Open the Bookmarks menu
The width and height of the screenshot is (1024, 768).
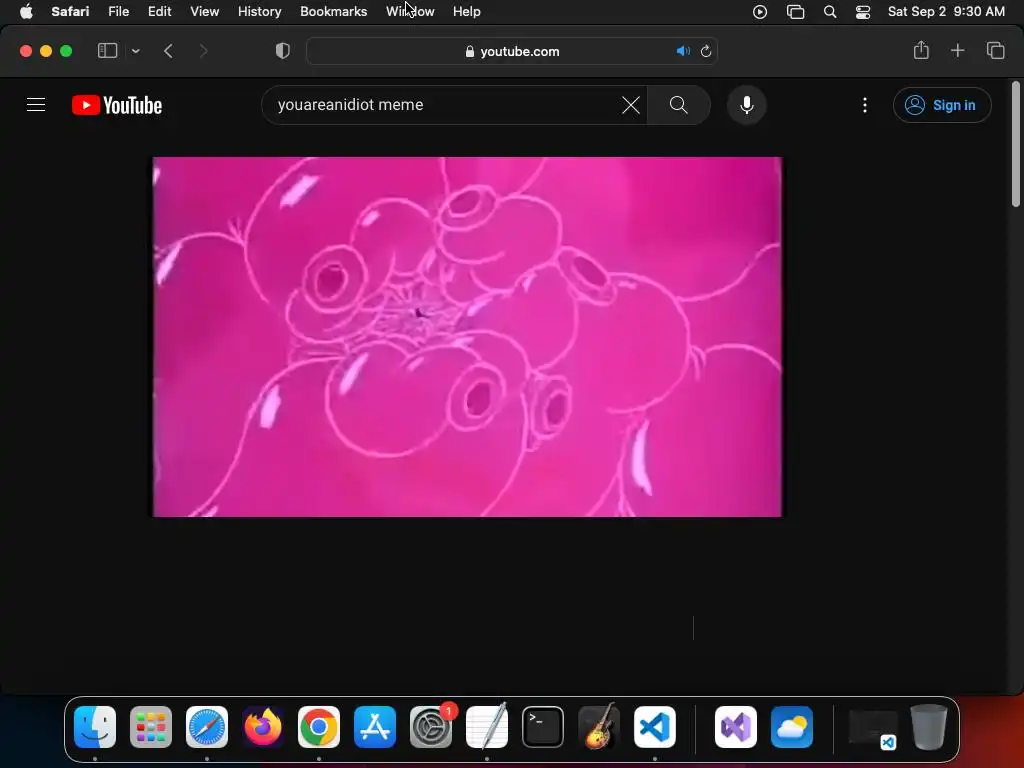point(333,11)
